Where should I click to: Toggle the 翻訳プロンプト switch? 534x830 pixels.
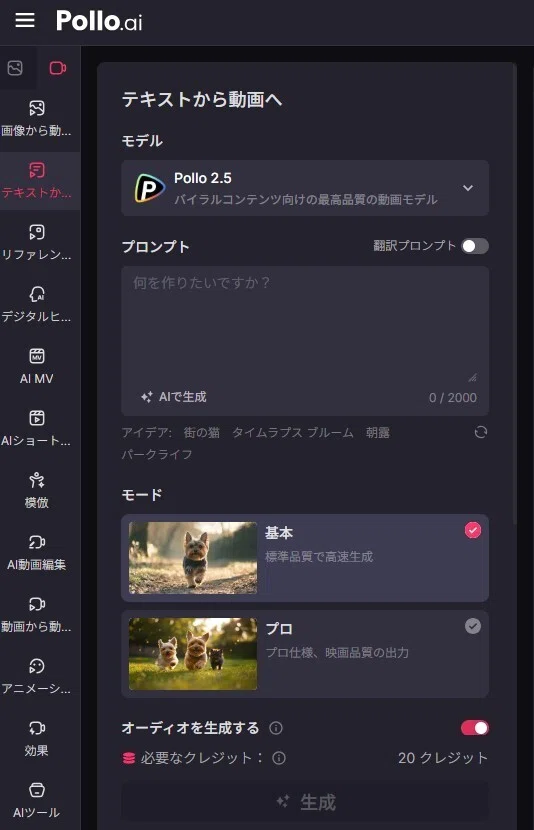(x=475, y=246)
